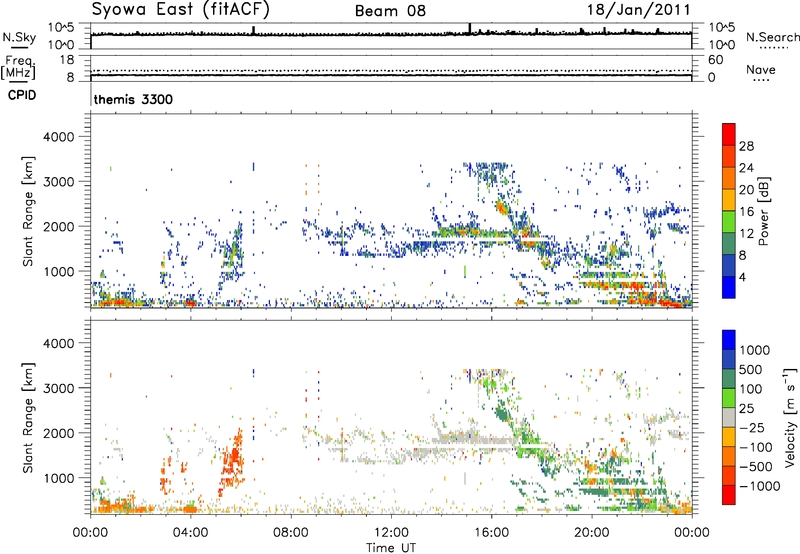800x554 pixels.
Task: Click the '4' tick on the power colorbar
Action: coord(743,277)
